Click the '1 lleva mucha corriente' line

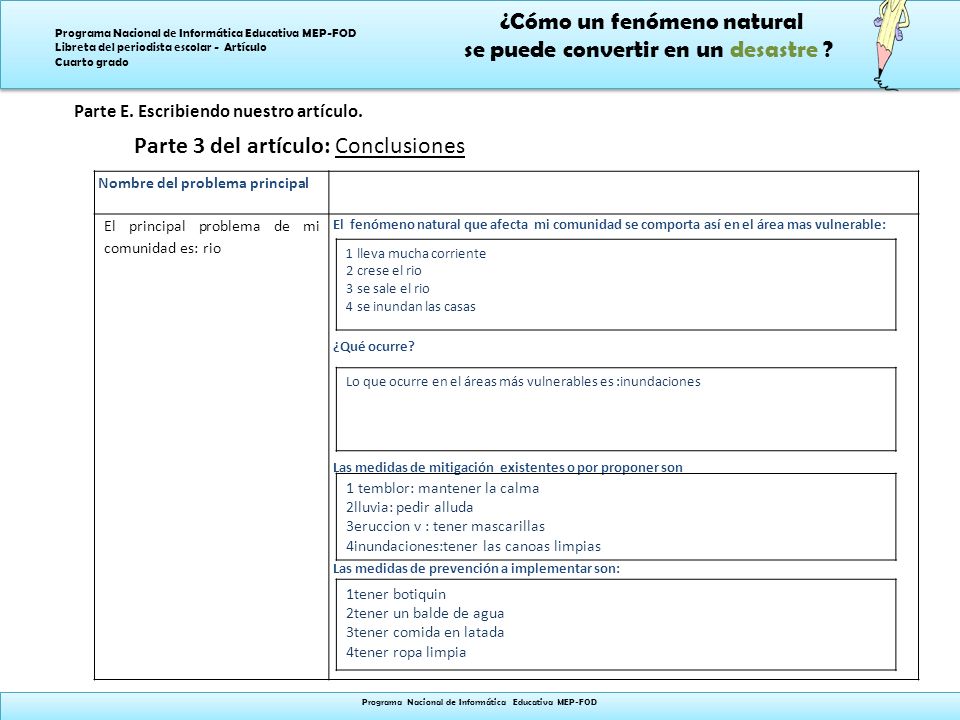pyautogui.click(x=416, y=253)
